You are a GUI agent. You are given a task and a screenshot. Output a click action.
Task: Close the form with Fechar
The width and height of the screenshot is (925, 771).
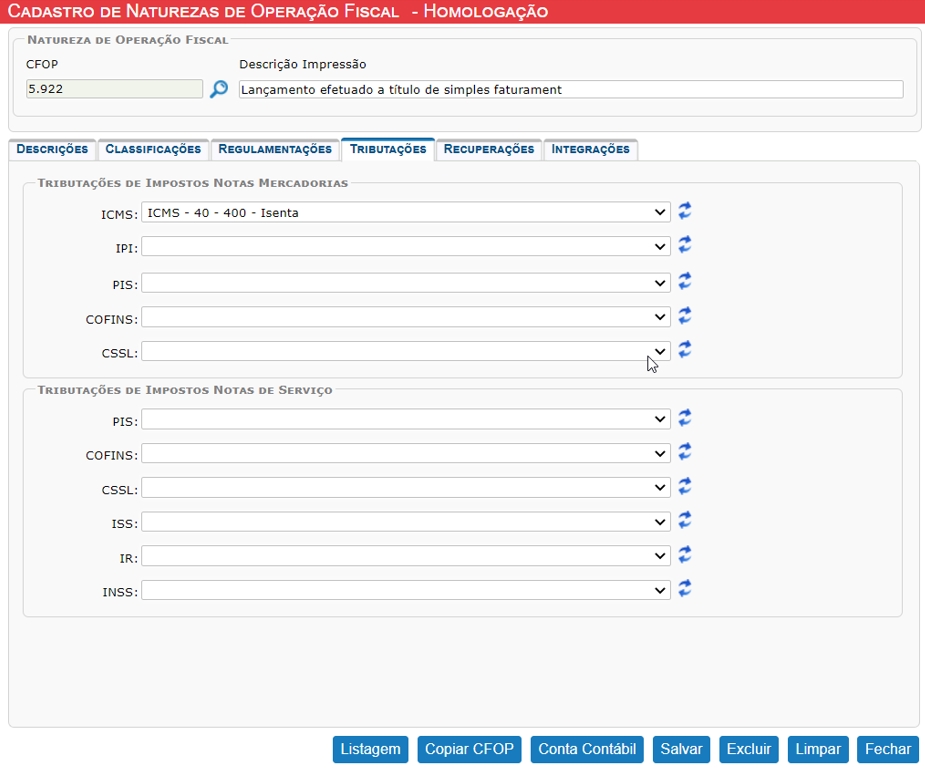[x=888, y=749]
